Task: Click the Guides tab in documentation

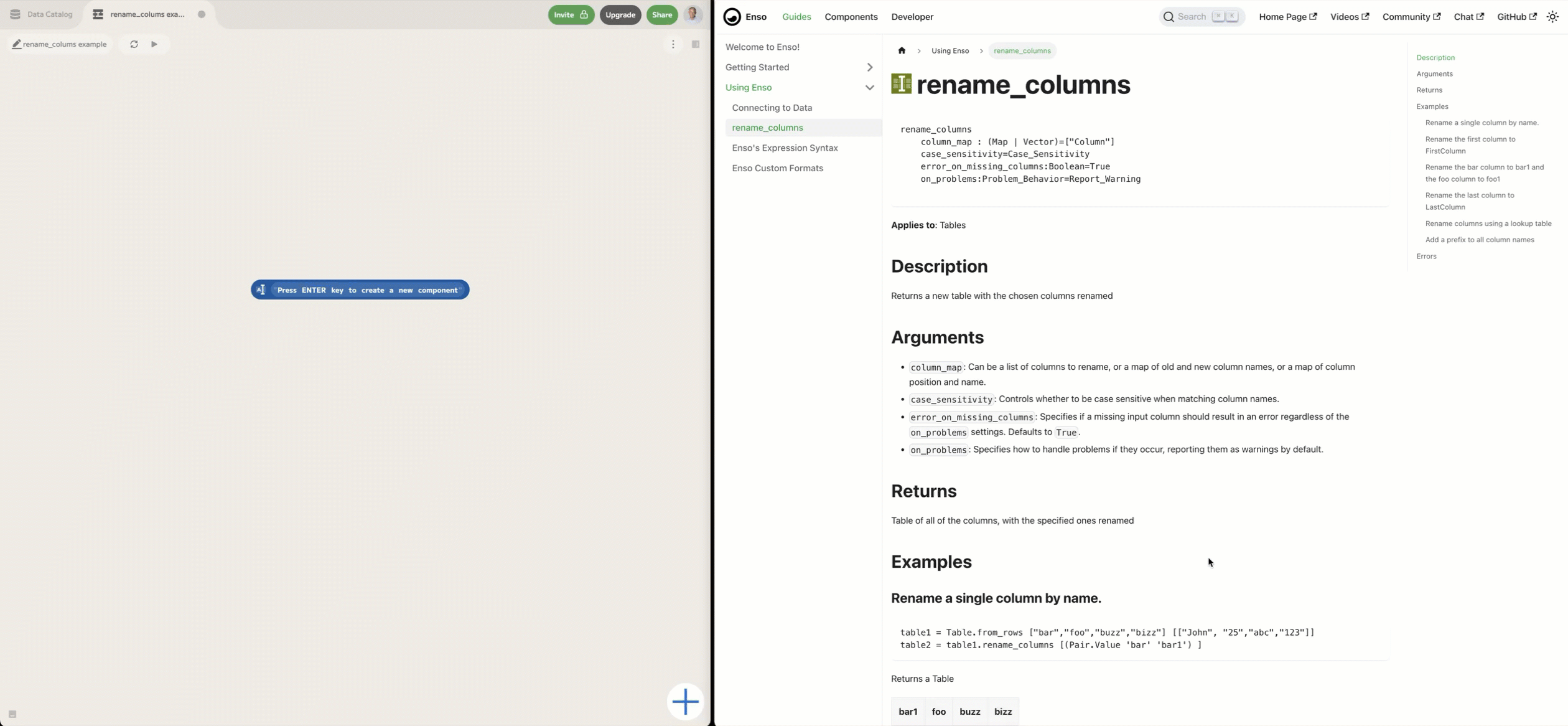Action: (797, 16)
